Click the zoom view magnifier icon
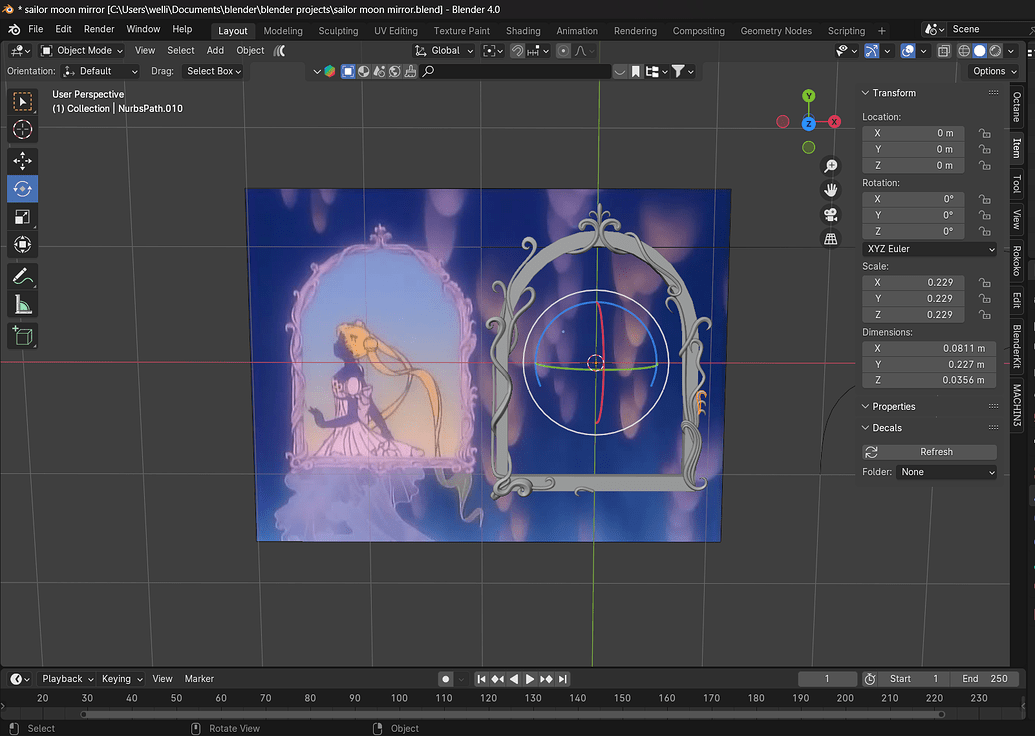Viewport: 1035px width, 736px height. tap(830, 166)
